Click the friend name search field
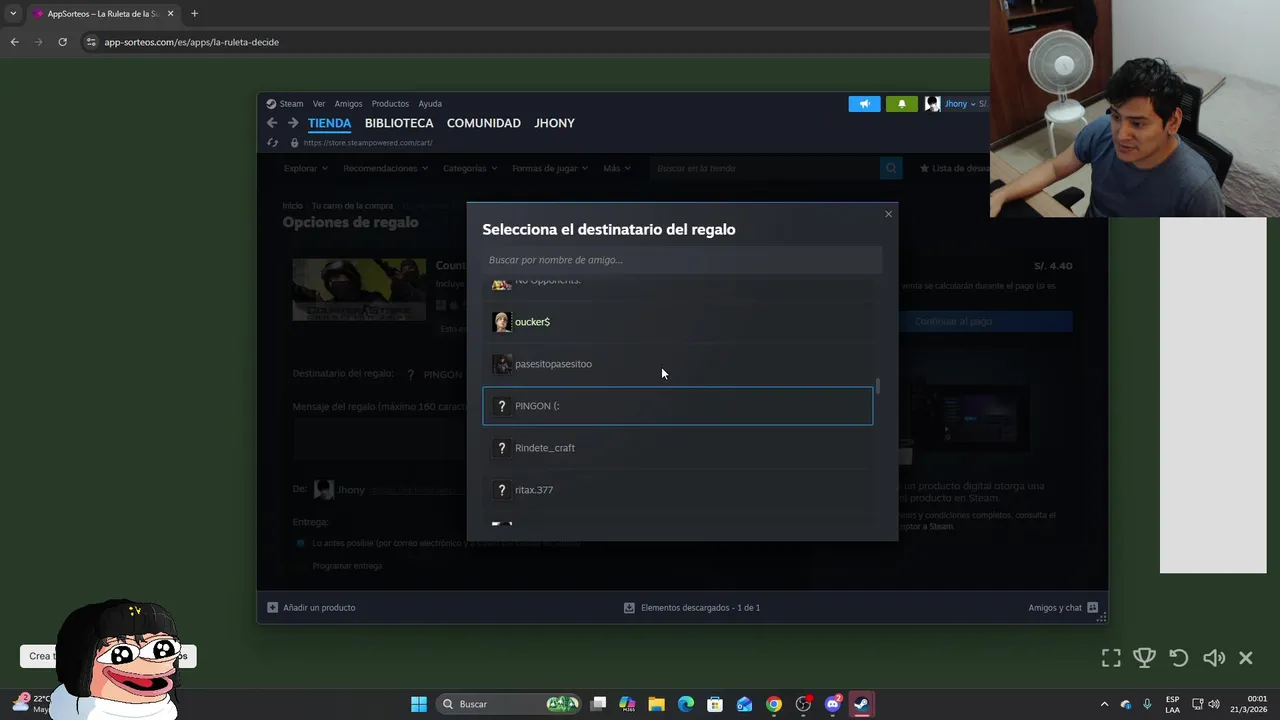The image size is (1280, 720). coord(682,260)
